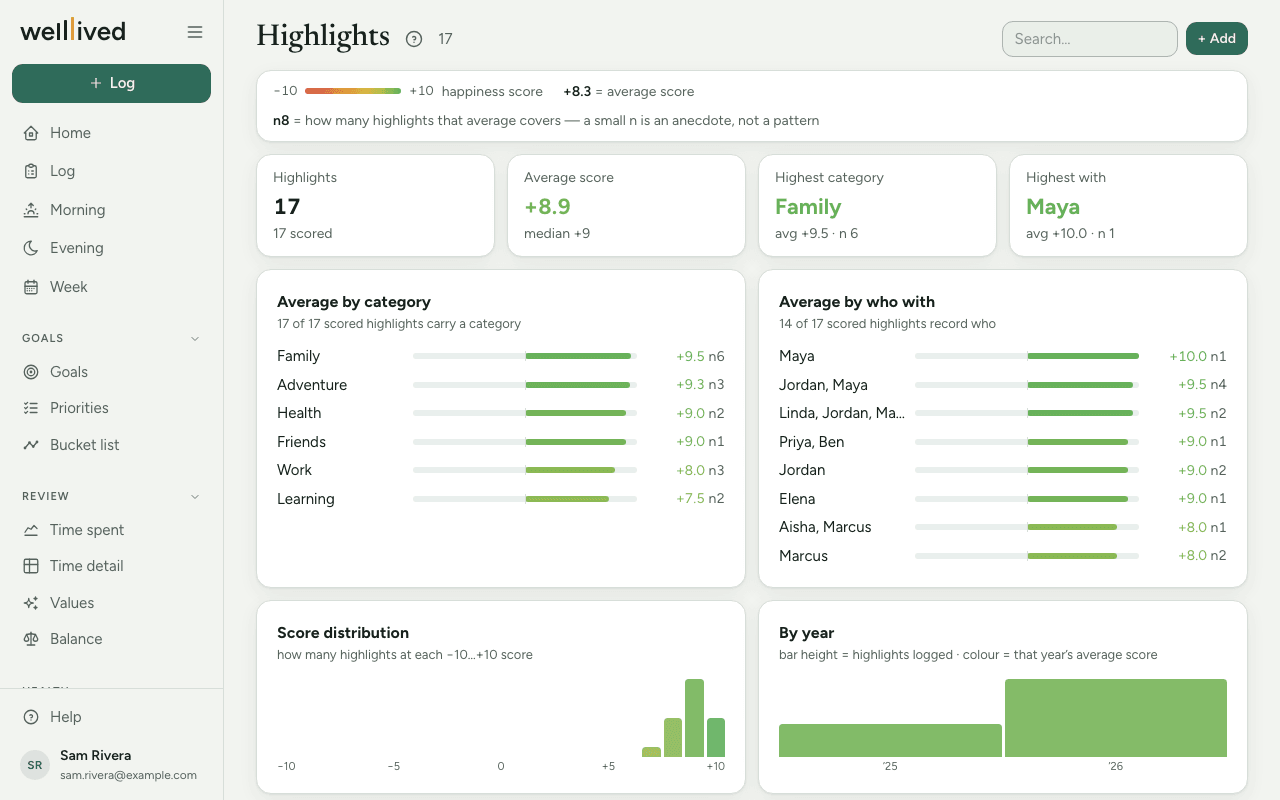Select the Highest category Family card

(x=877, y=205)
